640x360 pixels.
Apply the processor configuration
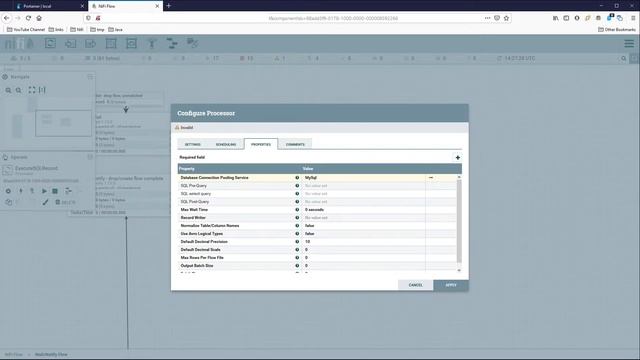pyautogui.click(x=451, y=285)
